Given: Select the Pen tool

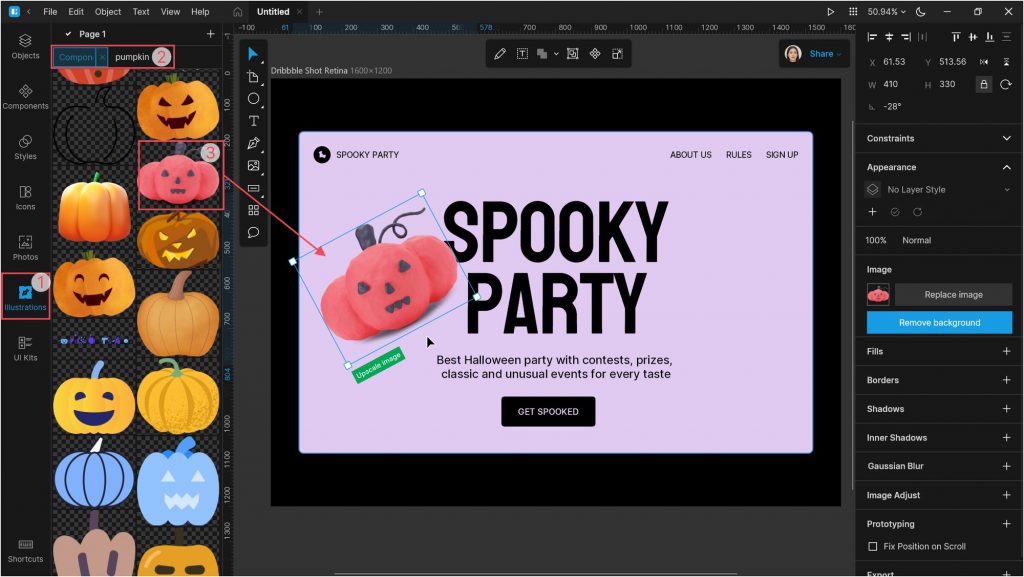Looking at the screenshot, I should [253, 143].
